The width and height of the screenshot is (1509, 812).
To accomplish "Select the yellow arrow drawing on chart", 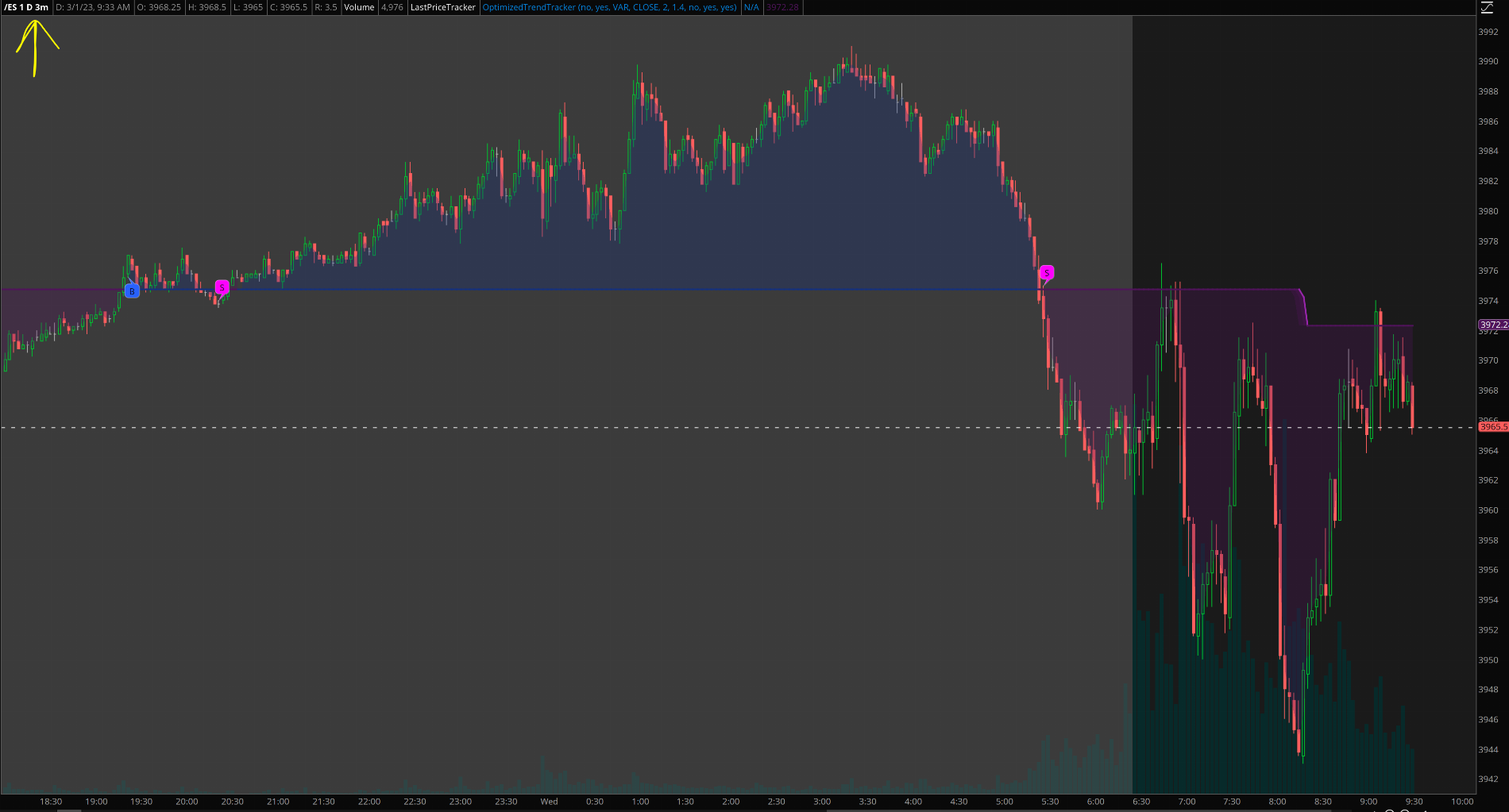I will pos(36,47).
